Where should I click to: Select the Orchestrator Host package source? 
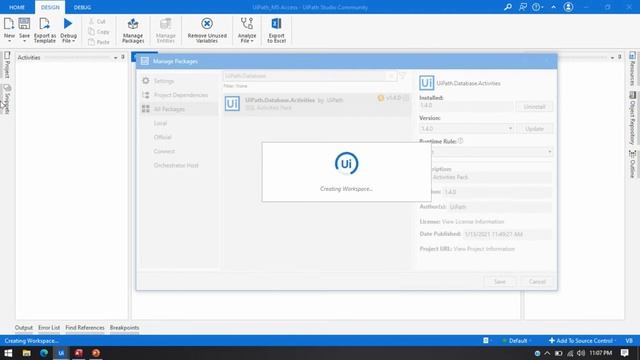click(x=176, y=165)
